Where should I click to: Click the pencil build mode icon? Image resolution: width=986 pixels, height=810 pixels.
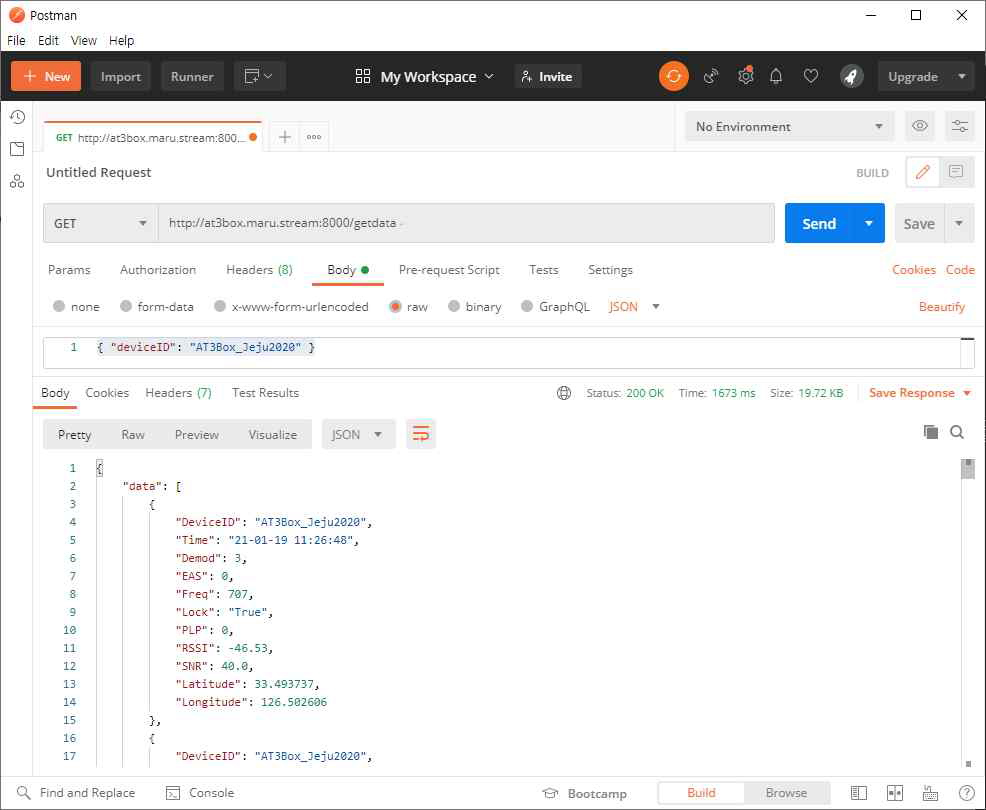click(922, 172)
